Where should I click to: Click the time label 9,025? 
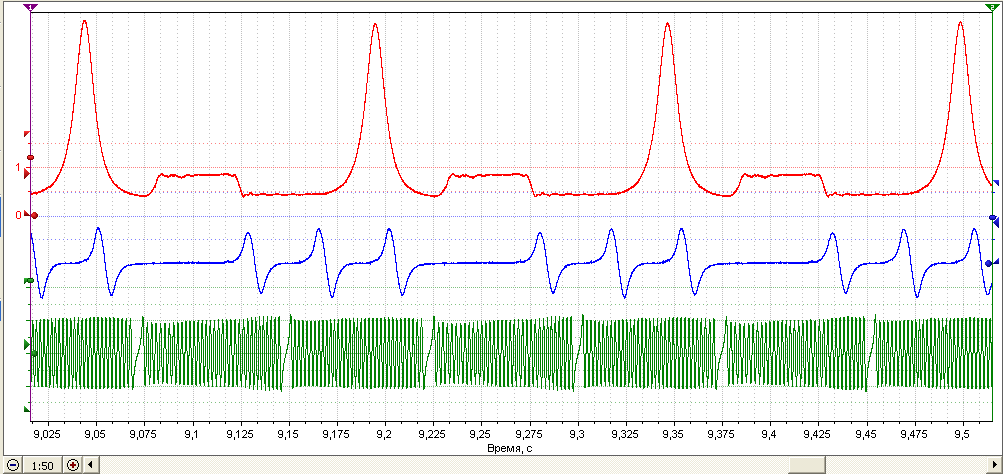click(x=47, y=433)
